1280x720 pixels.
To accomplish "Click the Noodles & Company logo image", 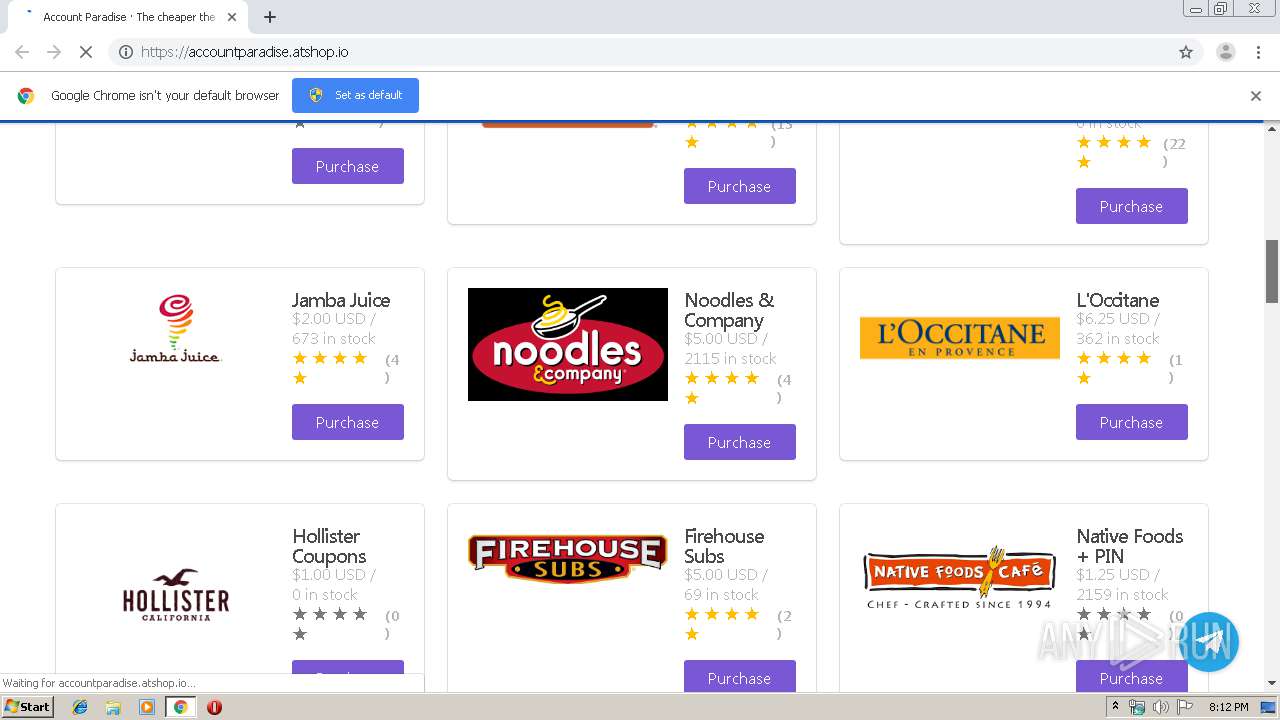I will click(x=568, y=344).
